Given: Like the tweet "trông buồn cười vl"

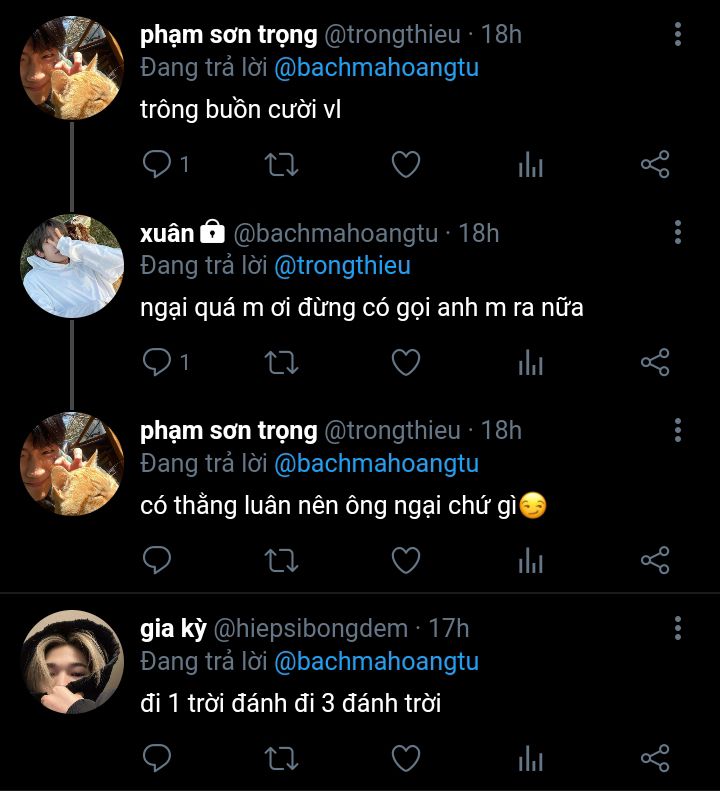Looking at the screenshot, I should 406,164.
